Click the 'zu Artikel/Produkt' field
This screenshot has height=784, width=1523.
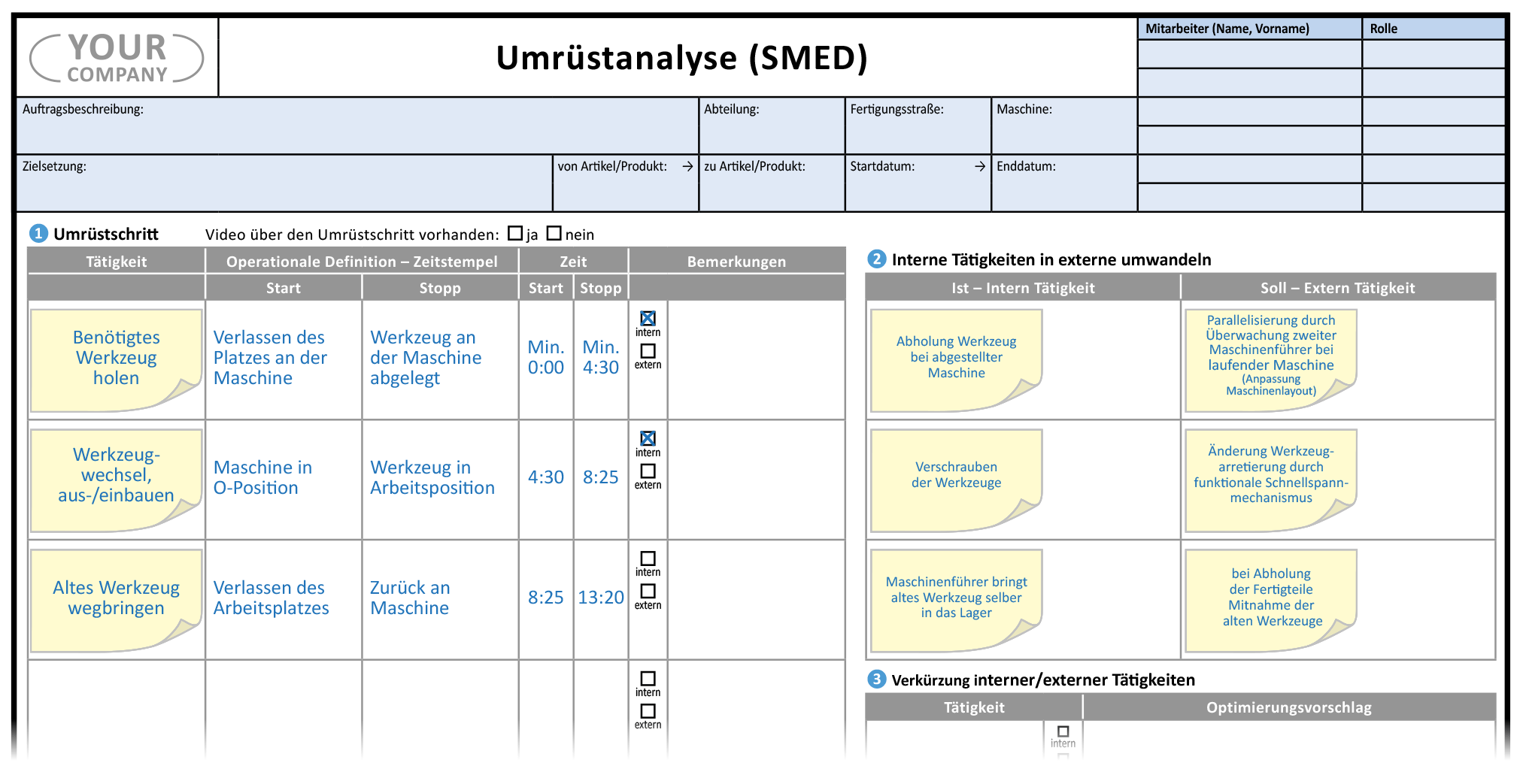(x=772, y=183)
